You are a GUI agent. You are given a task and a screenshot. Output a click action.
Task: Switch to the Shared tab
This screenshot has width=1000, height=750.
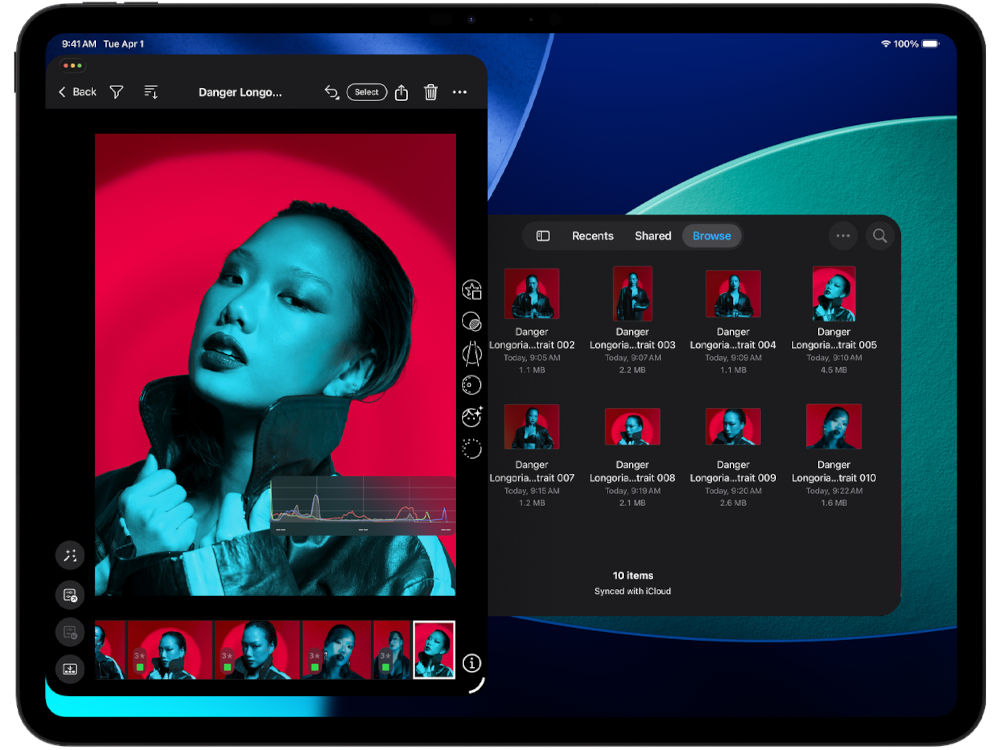(653, 236)
